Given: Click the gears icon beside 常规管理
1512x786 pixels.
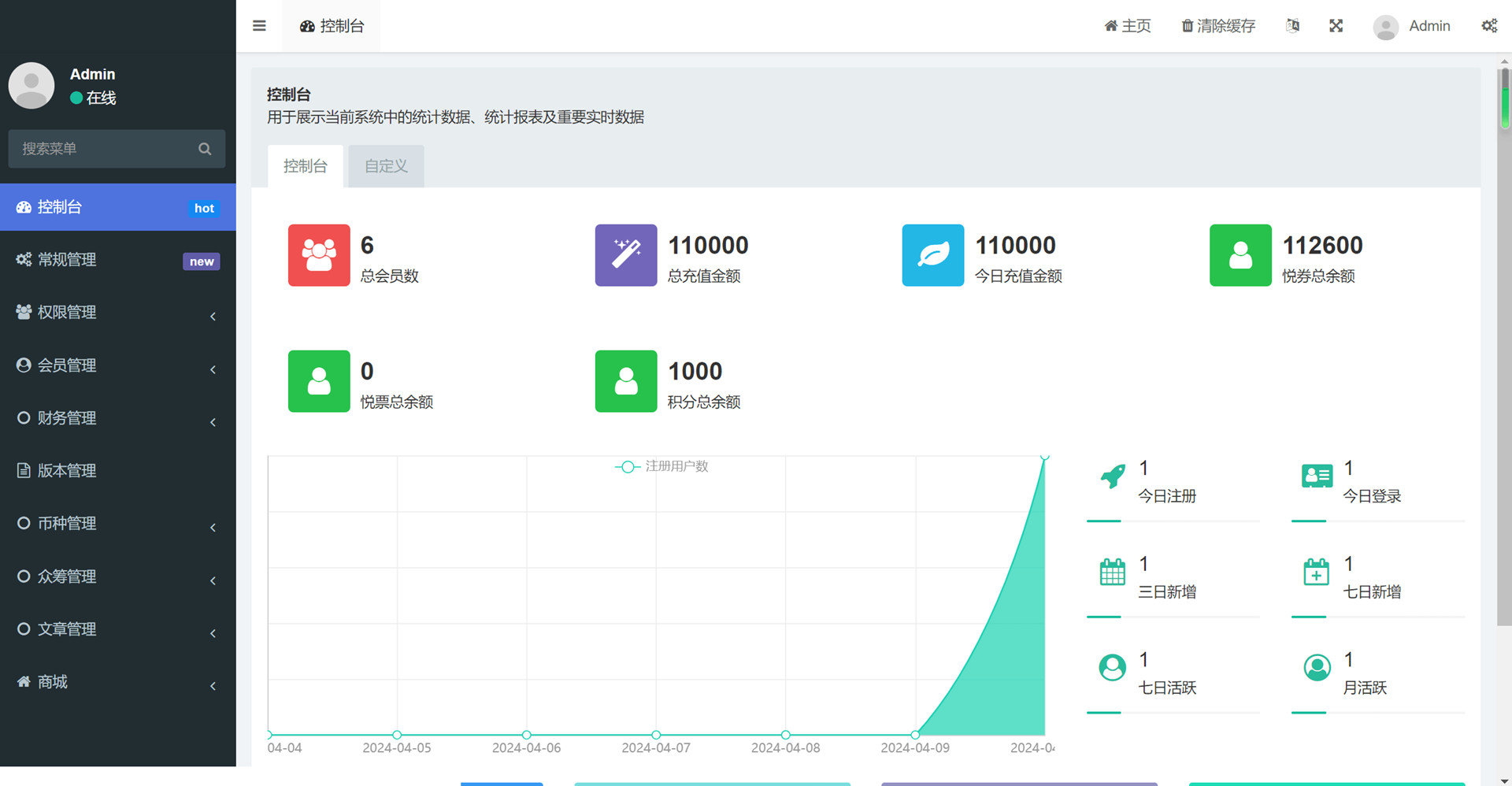Looking at the screenshot, I should click(x=24, y=259).
